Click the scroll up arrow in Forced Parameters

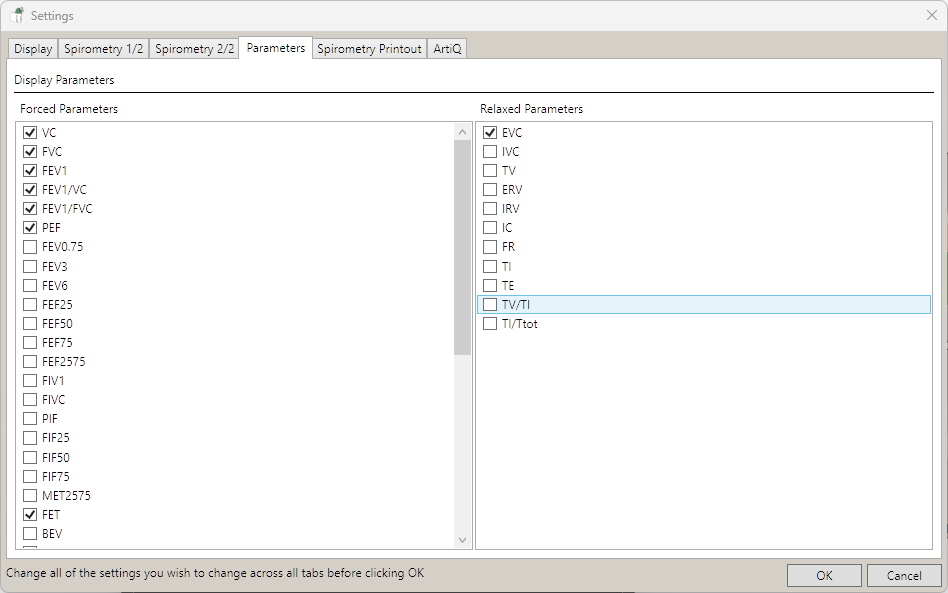point(462,132)
